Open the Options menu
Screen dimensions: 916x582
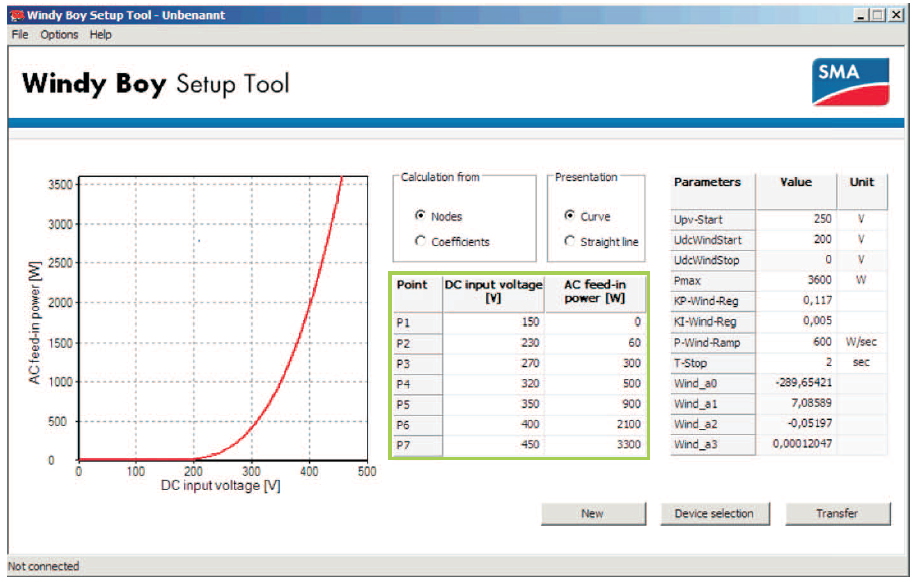(x=59, y=34)
